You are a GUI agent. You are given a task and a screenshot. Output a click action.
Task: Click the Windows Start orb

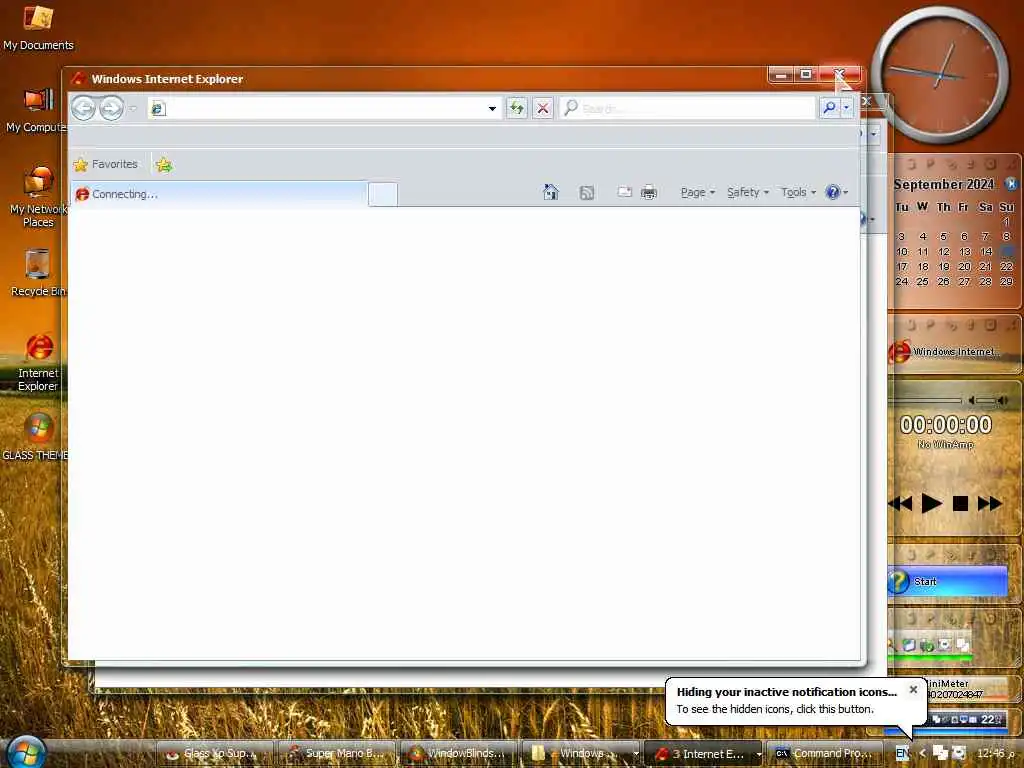(x=25, y=752)
